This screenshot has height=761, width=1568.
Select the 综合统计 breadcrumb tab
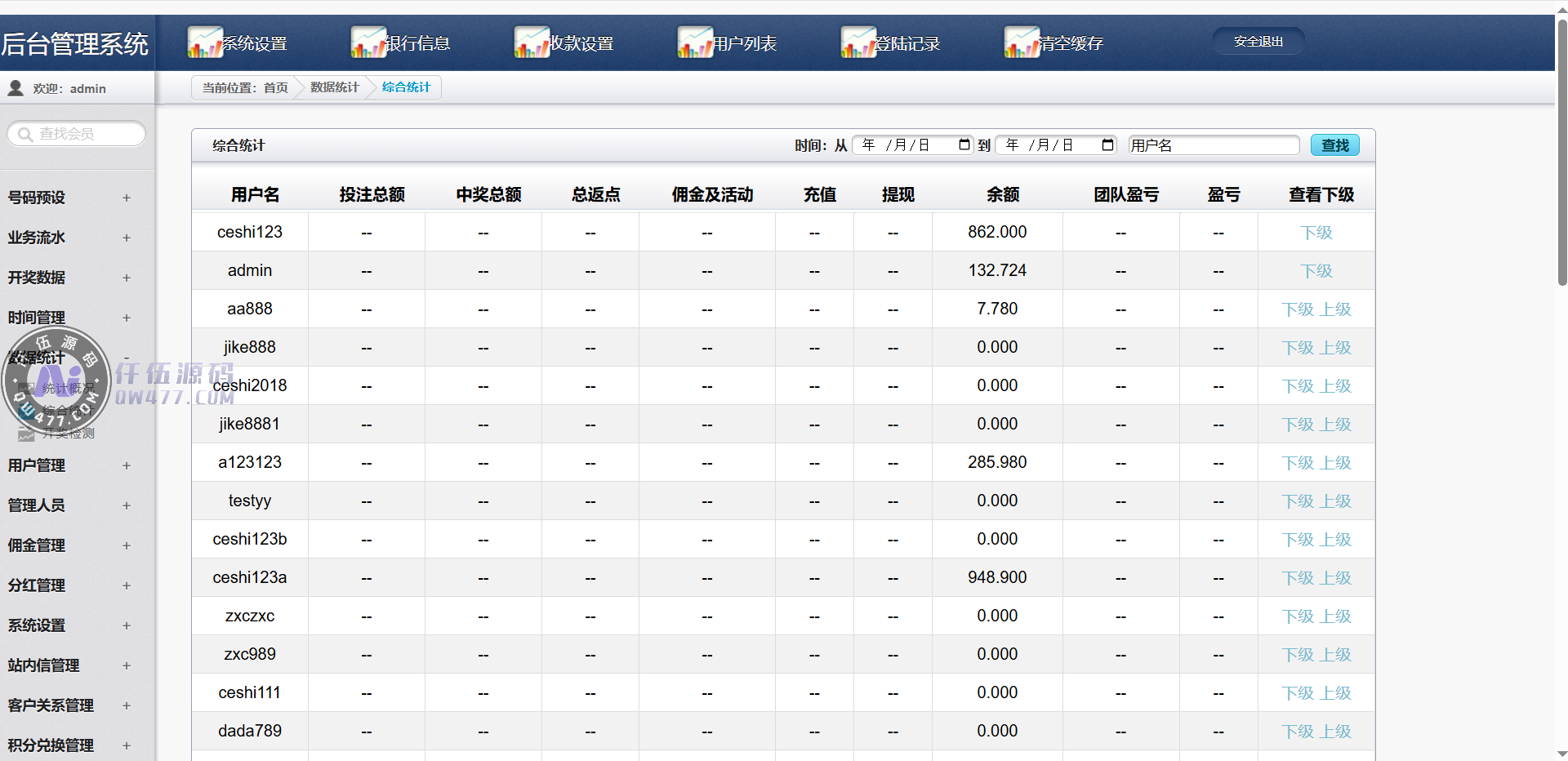[x=406, y=87]
